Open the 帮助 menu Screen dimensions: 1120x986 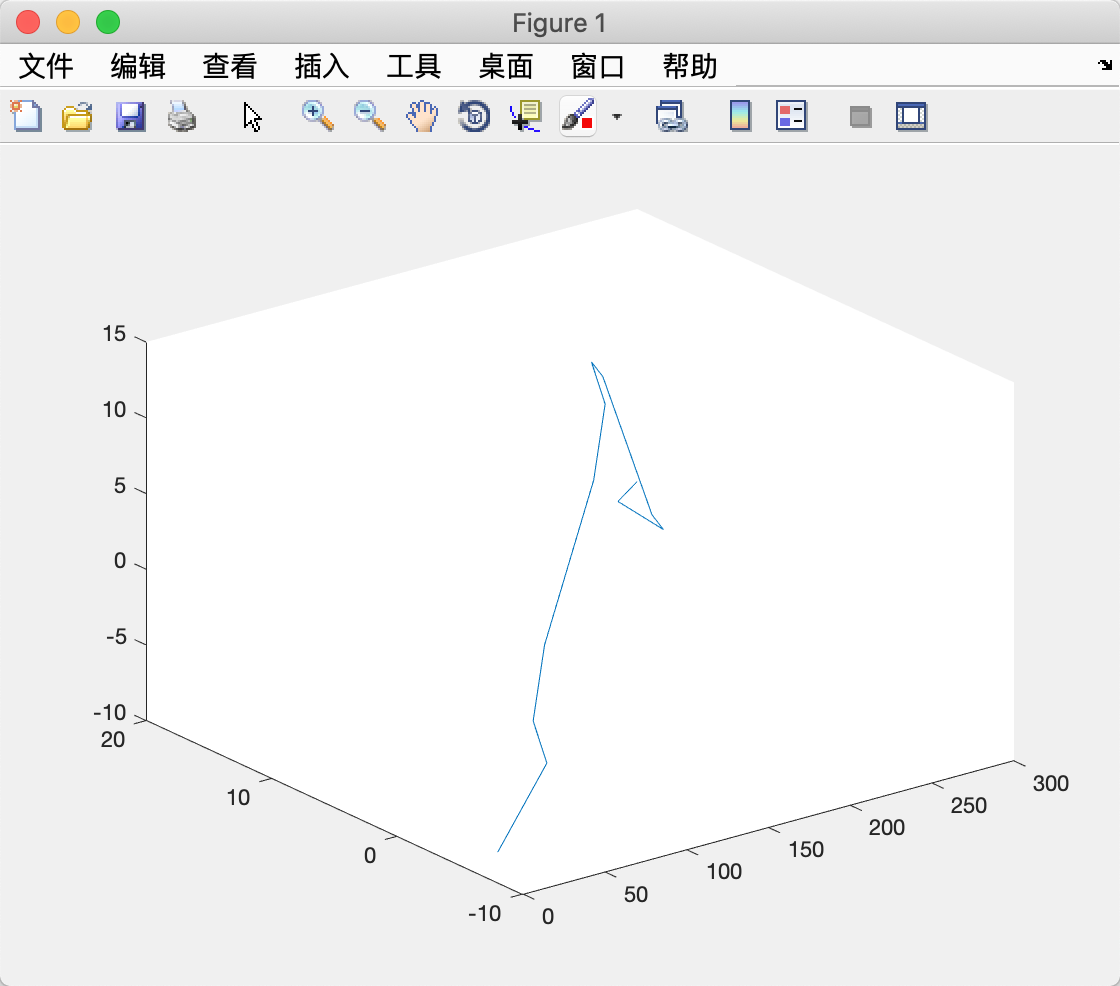point(692,66)
